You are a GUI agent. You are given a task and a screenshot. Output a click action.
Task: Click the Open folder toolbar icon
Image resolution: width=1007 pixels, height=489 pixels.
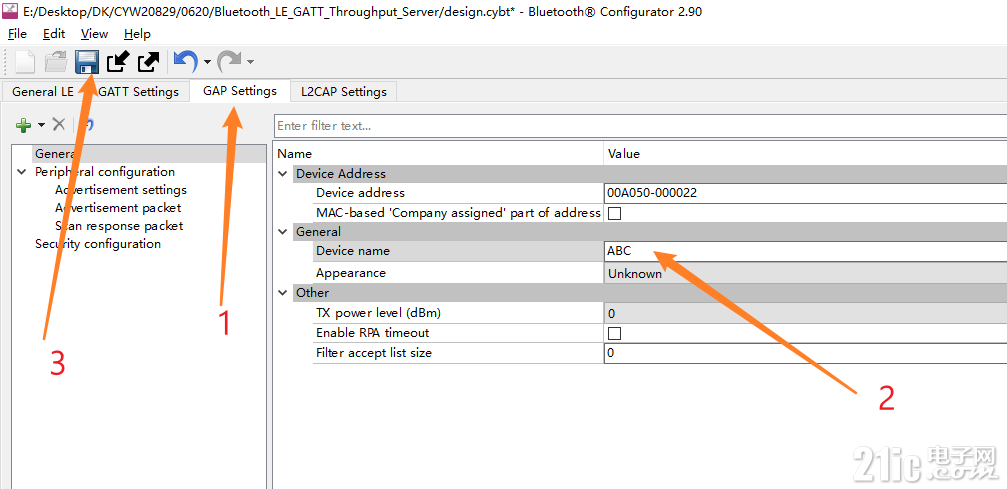56,62
